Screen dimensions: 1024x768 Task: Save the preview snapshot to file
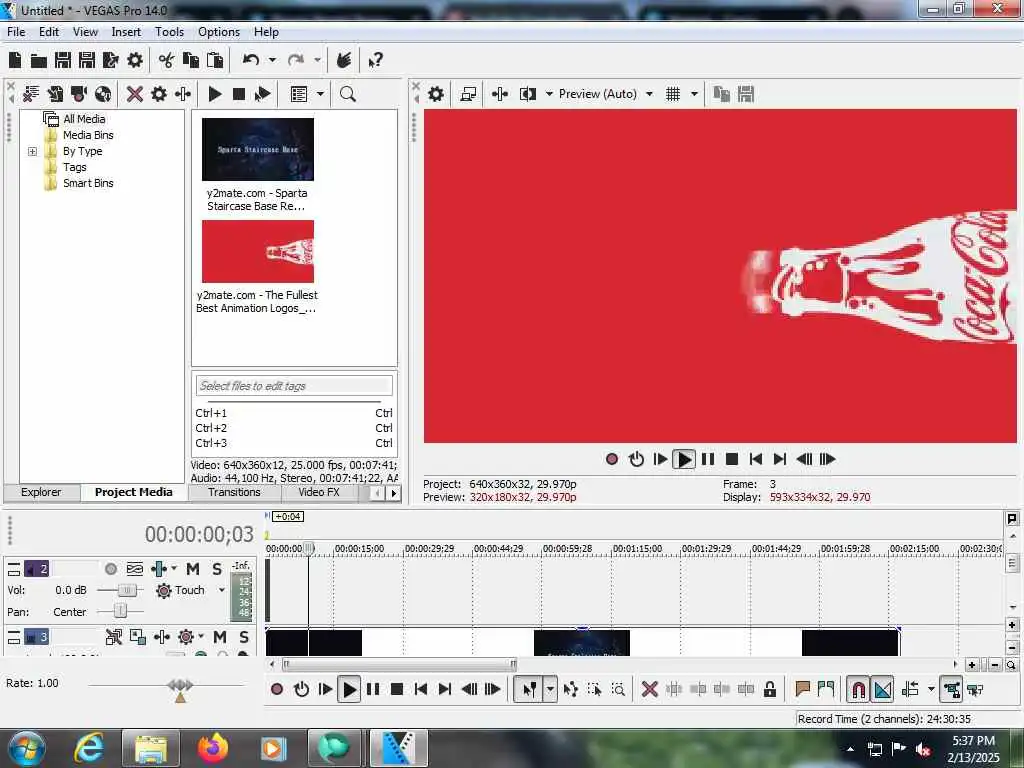click(x=746, y=94)
